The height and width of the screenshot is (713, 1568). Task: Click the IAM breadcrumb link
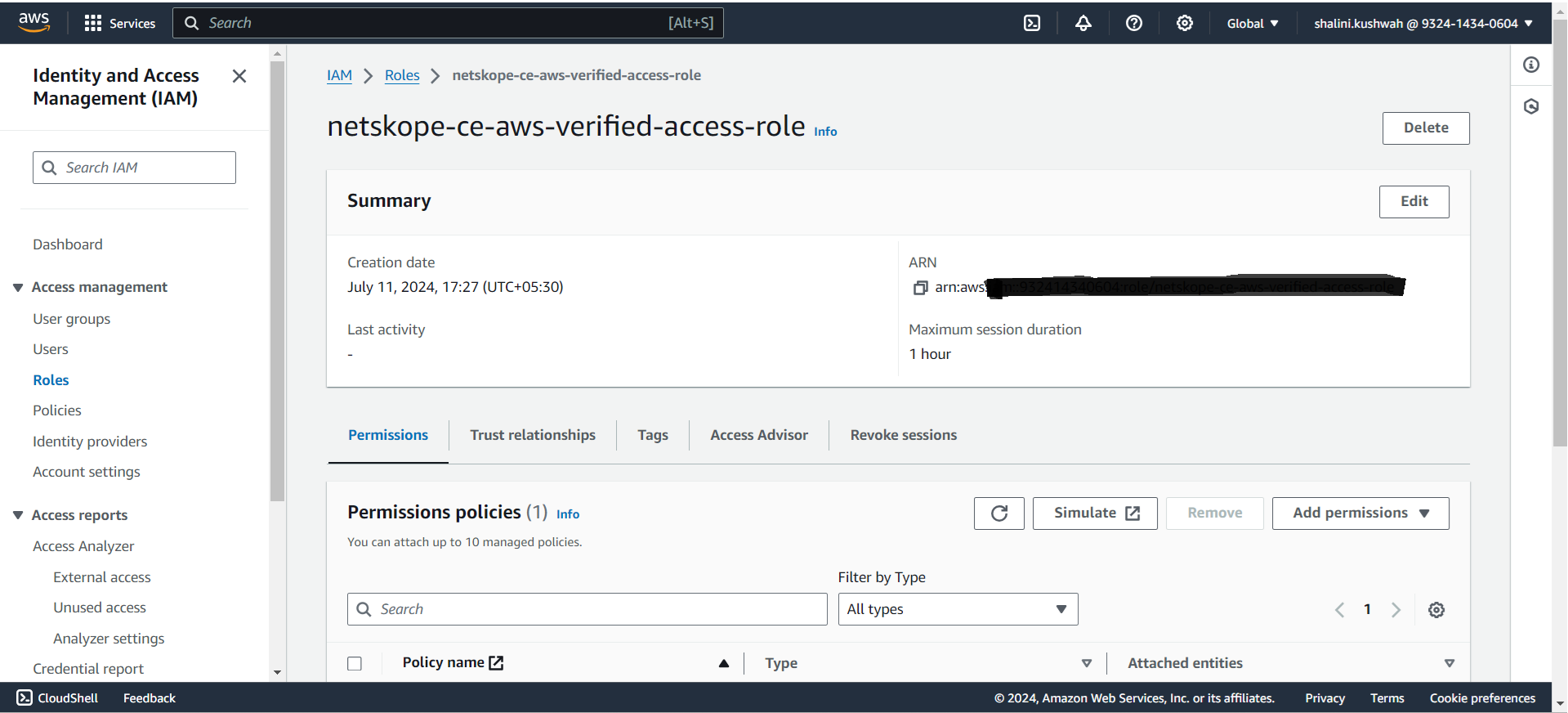coord(339,75)
